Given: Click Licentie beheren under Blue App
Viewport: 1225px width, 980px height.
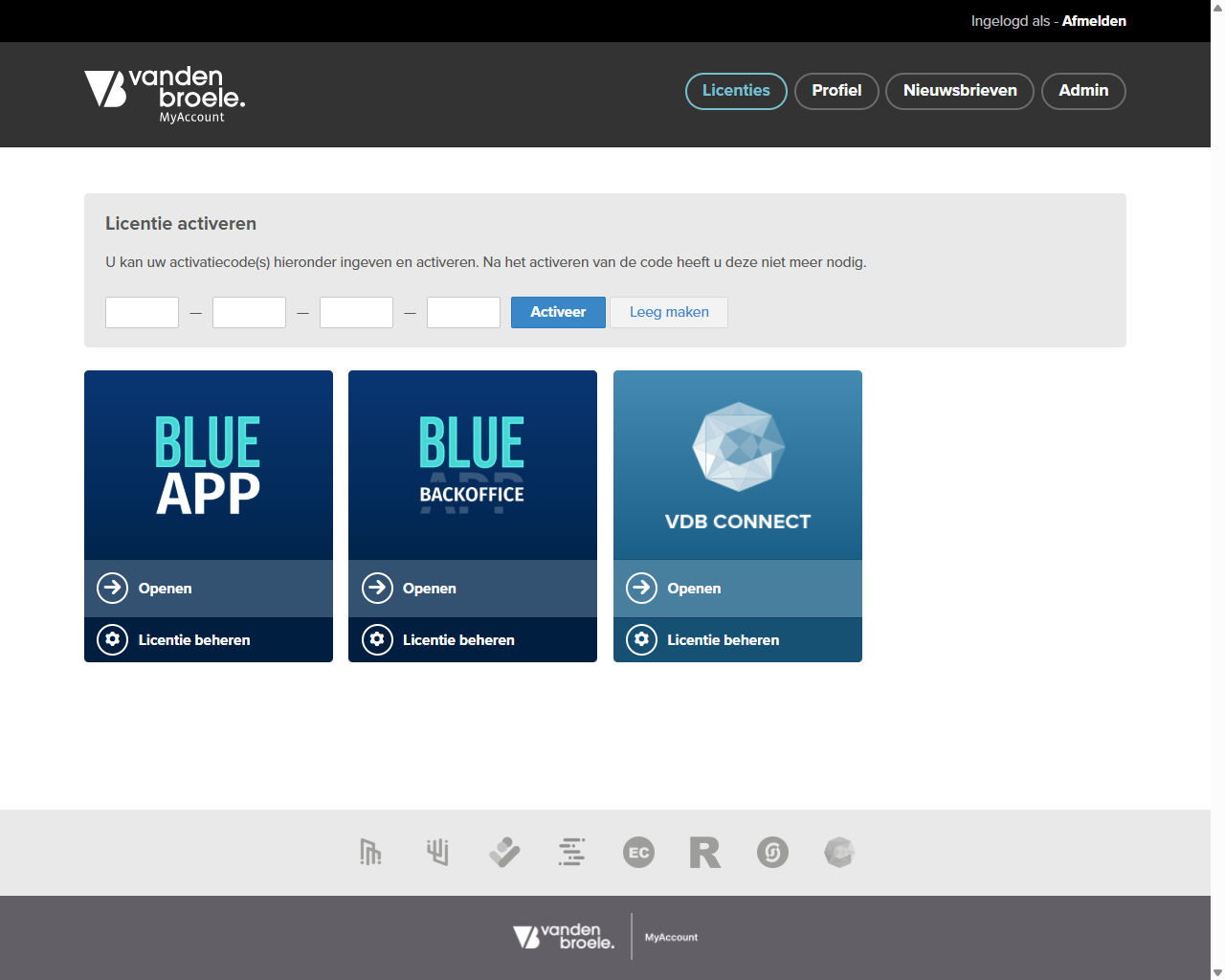Looking at the screenshot, I should tap(194, 640).
